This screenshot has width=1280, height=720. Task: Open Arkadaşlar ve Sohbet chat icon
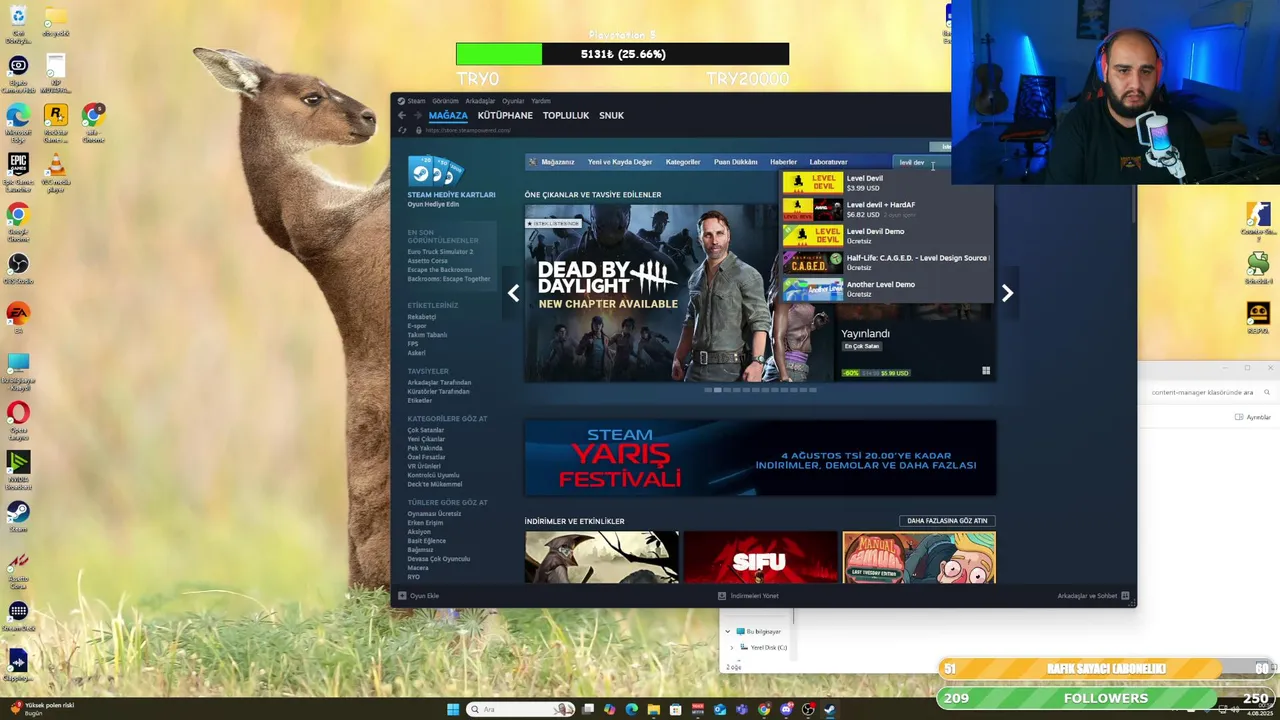point(1125,596)
